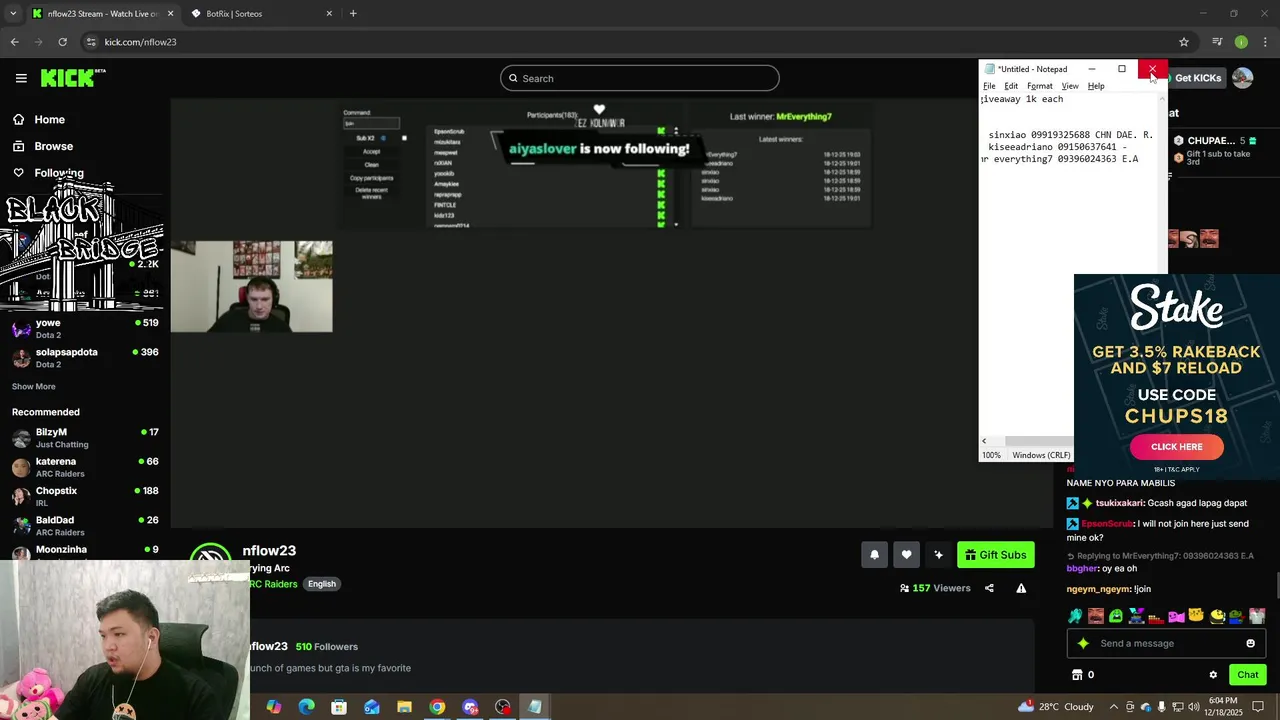Select the nflow23 Stream browser tab

102,14
